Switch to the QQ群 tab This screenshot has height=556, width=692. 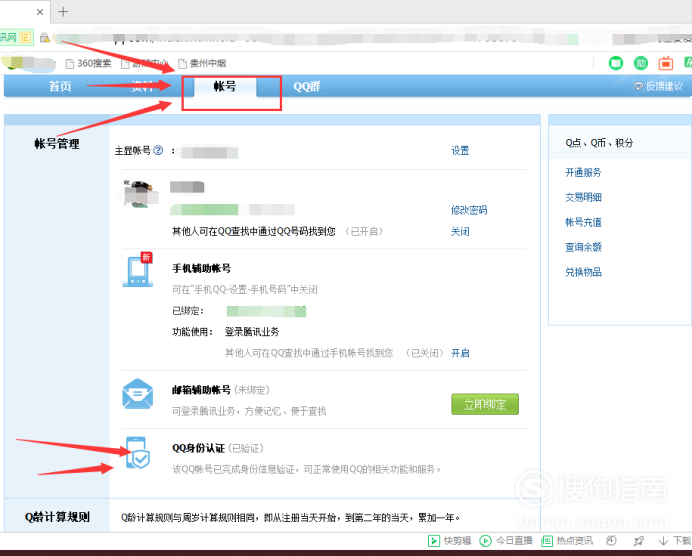(306, 87)
